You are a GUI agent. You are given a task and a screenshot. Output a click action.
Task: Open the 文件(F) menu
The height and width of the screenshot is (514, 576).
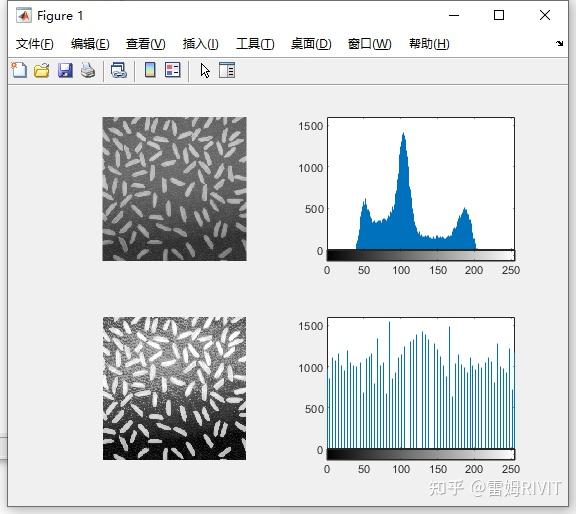(x=35, y=44)
